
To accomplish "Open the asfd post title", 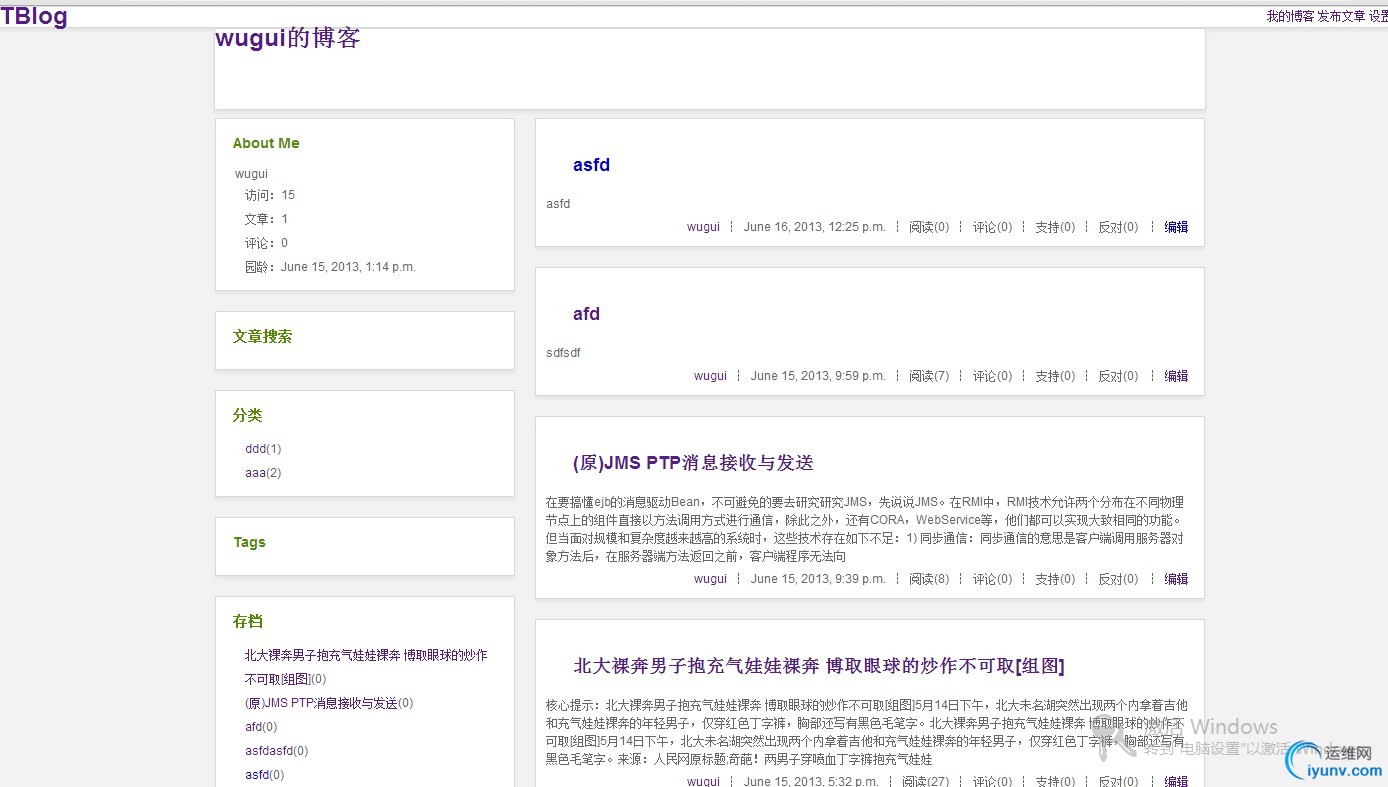I will (x=591, y=165).
